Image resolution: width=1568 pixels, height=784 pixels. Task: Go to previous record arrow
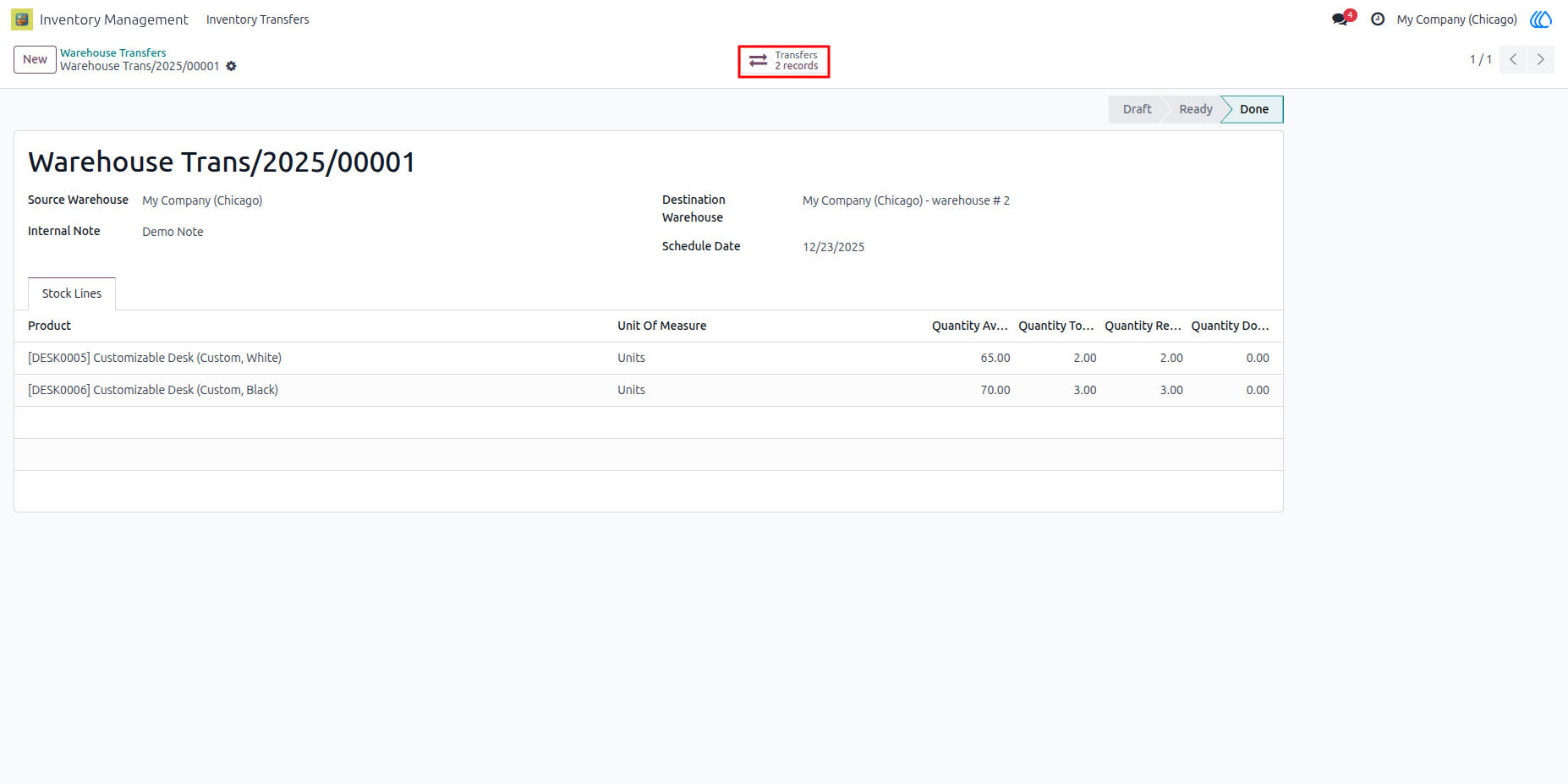tap(1513, 59)
